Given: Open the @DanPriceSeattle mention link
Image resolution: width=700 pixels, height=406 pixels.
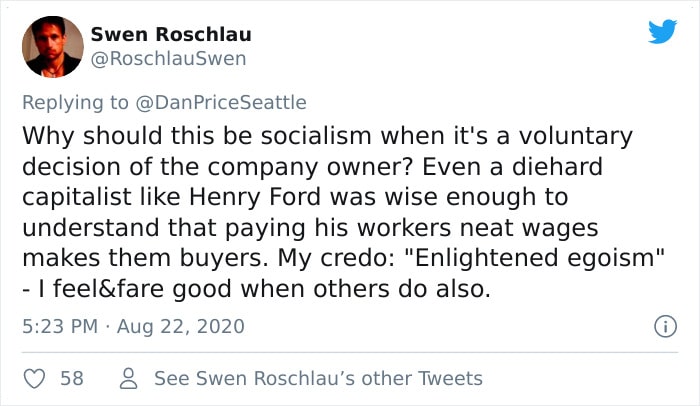Looking at the screenshot, I should pyautogui.click(x=221, y=103).
